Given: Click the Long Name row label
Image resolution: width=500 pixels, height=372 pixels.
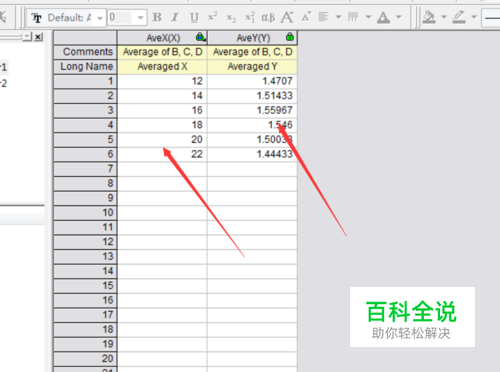Looking at the screenshot, I should pos(85,67).
